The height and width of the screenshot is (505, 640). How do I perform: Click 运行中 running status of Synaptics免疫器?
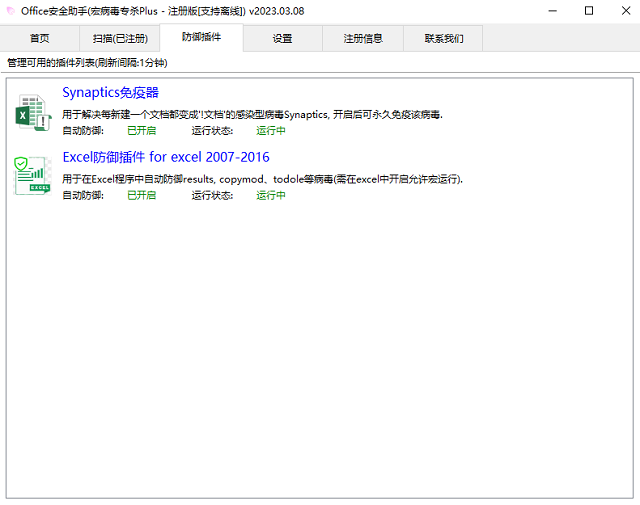pyautogui.click(x=271, y=130)
